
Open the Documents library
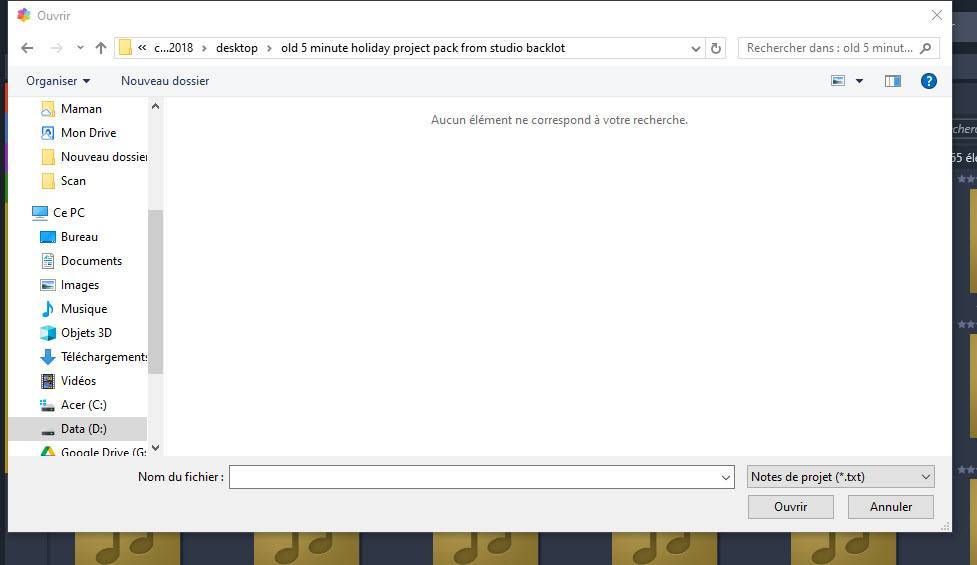coord(91,261)
